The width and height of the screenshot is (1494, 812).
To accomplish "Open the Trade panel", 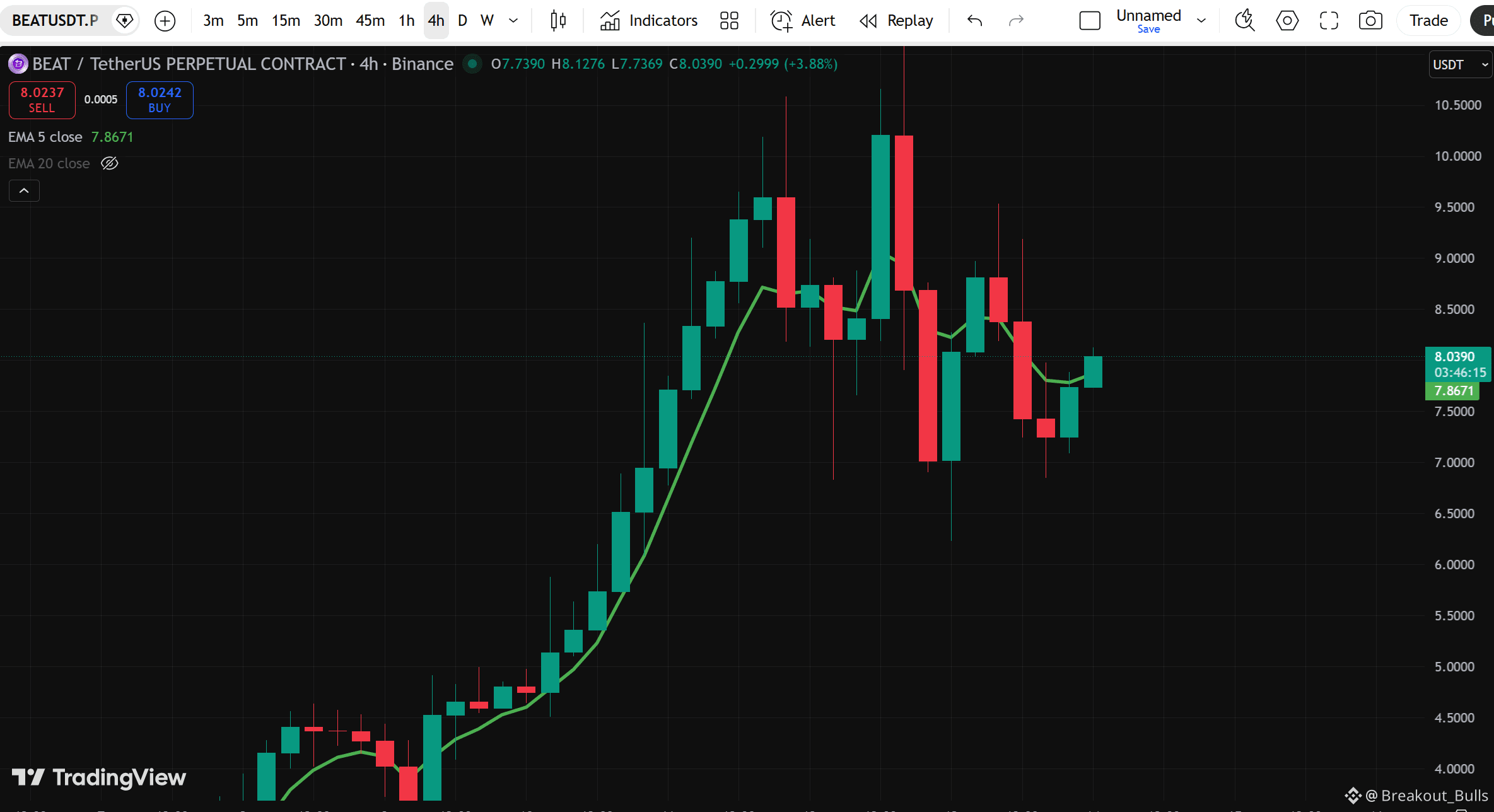I will tap(1428, 21).
